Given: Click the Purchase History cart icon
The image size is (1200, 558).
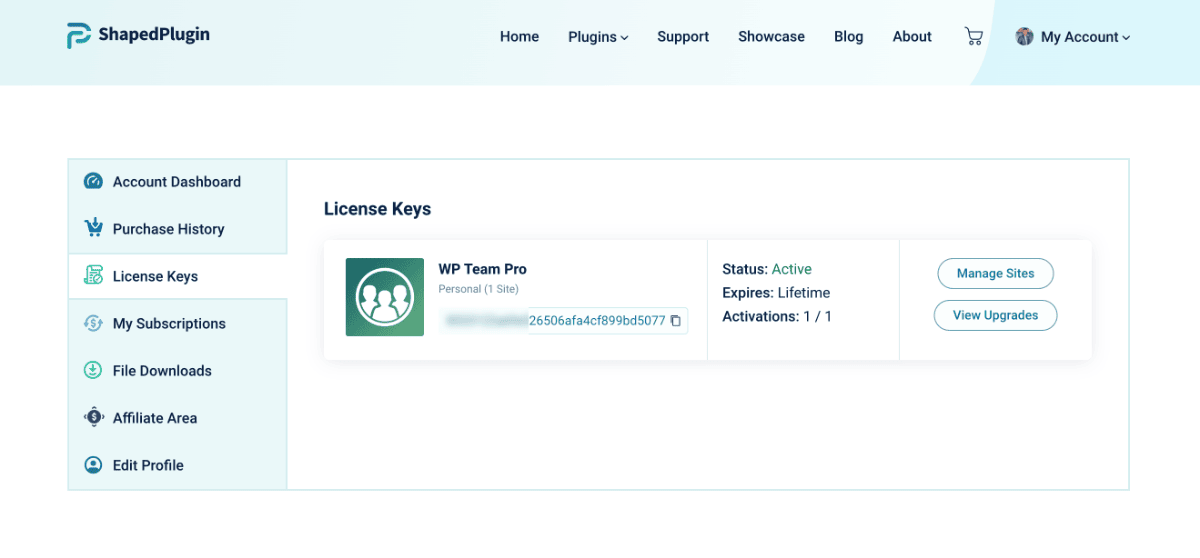Looking at the screenshot, I should (93, 229).
